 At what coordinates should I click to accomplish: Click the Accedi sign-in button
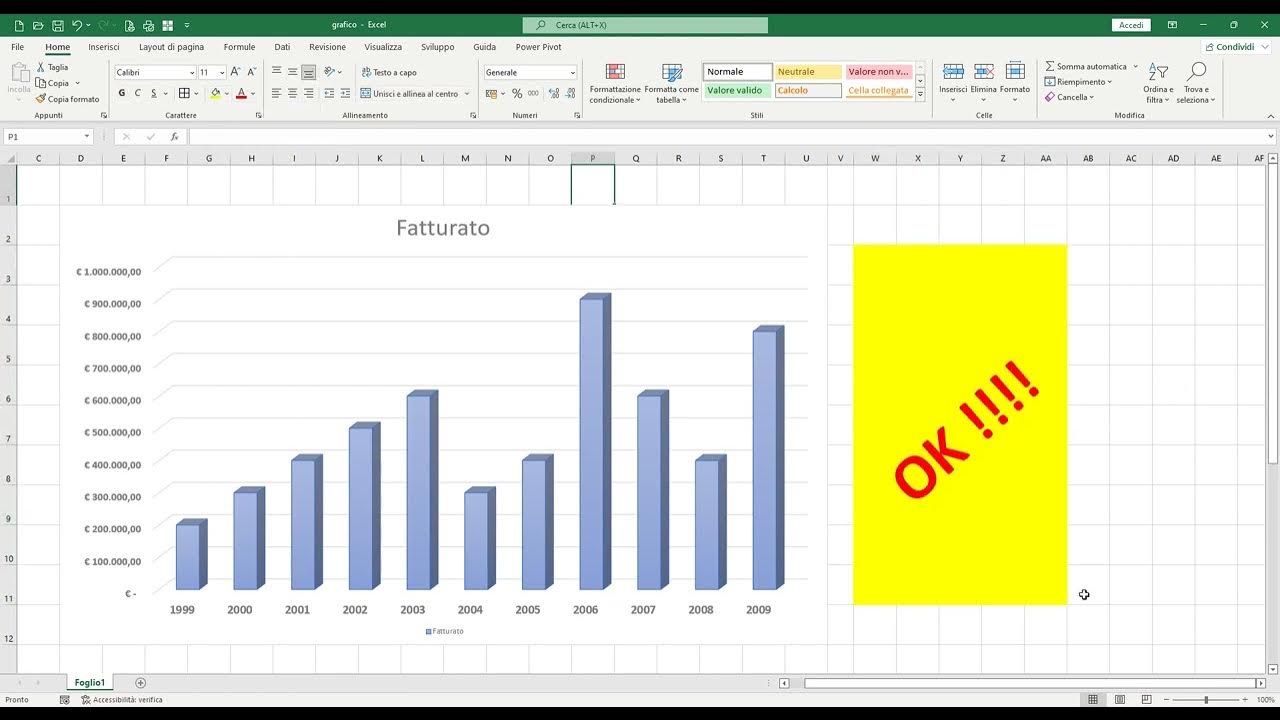[x=1131, y=25]
